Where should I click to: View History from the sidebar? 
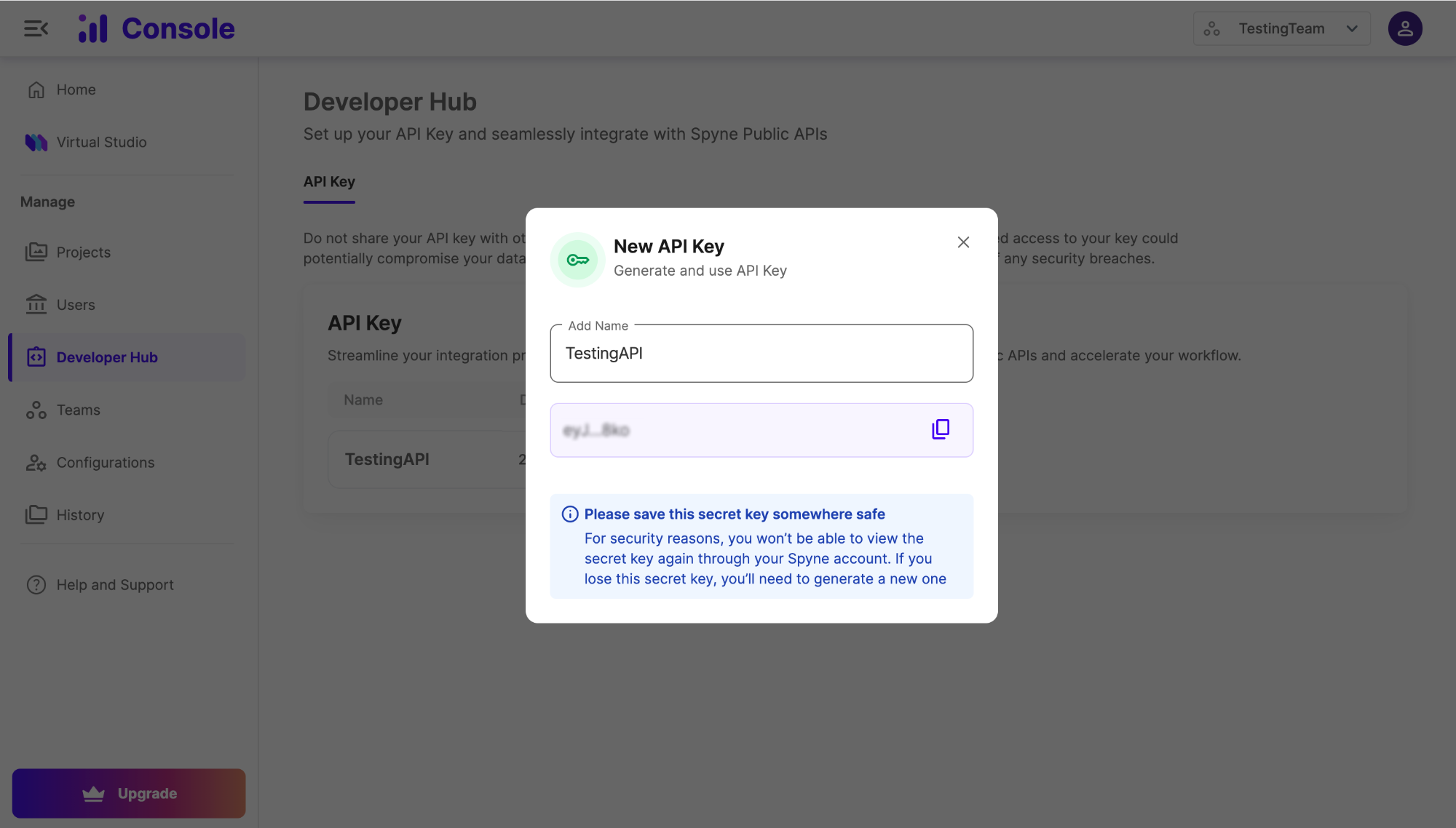tap(80, 514)
